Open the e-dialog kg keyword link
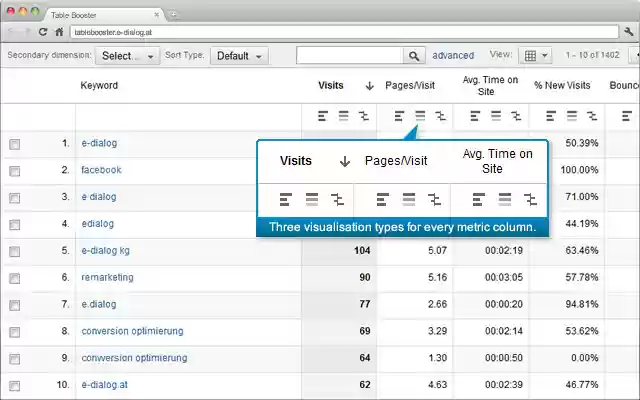This screenshot has height=400, width=640. coord(105,250)
